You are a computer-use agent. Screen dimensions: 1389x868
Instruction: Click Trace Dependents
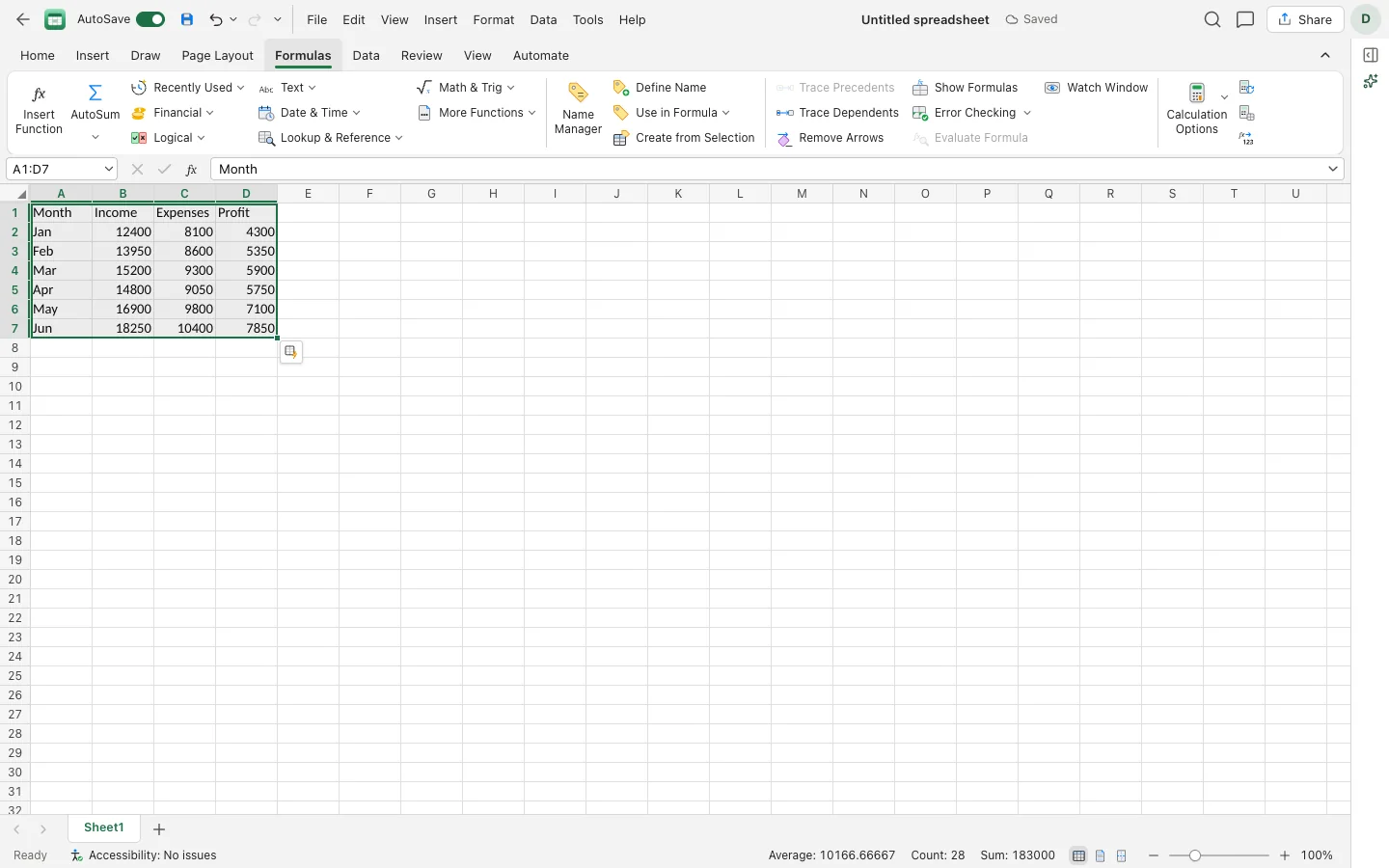click(x=837, y=113)
